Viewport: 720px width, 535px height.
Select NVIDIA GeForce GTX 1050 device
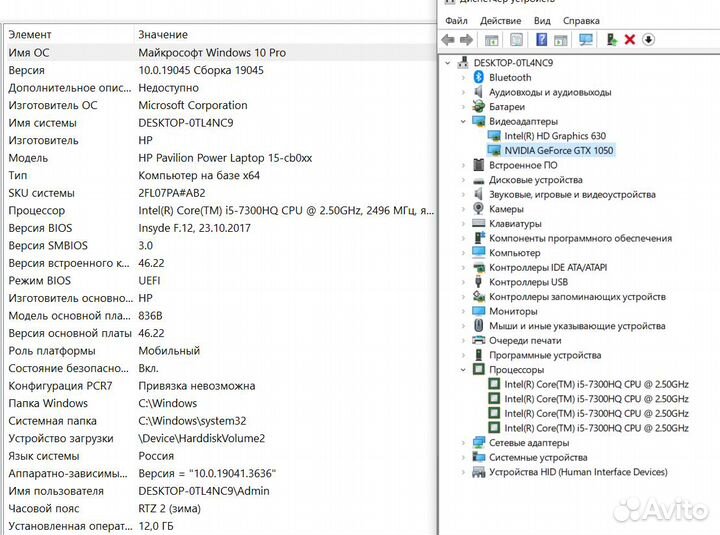558,151
